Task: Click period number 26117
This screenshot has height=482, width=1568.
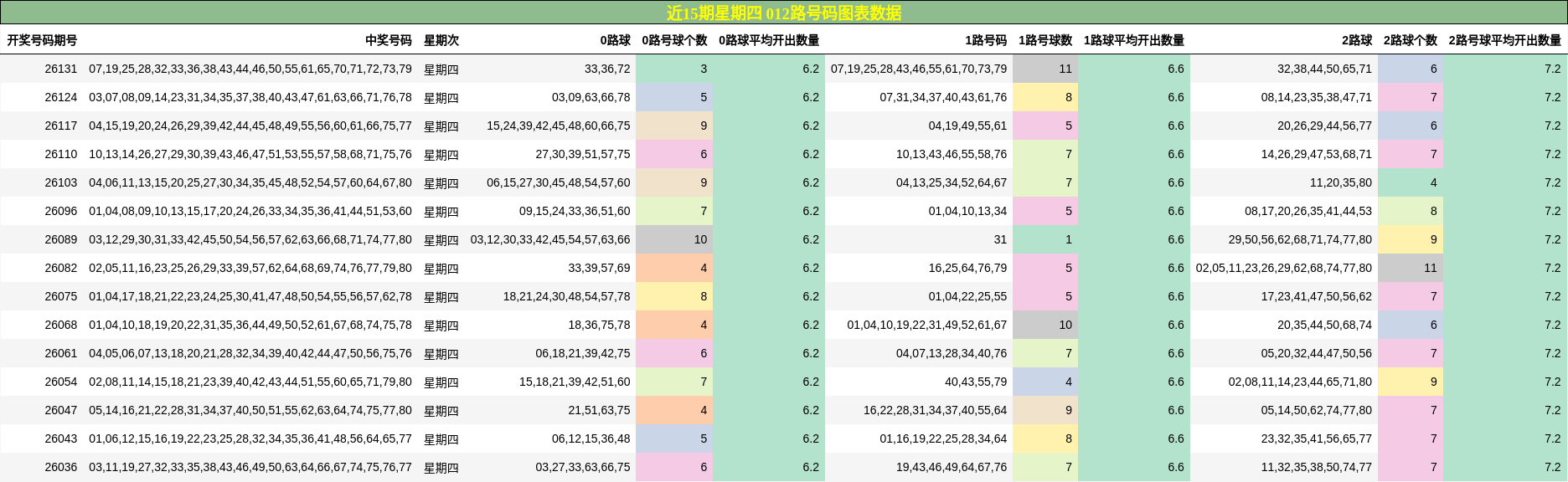Action: 61,126
